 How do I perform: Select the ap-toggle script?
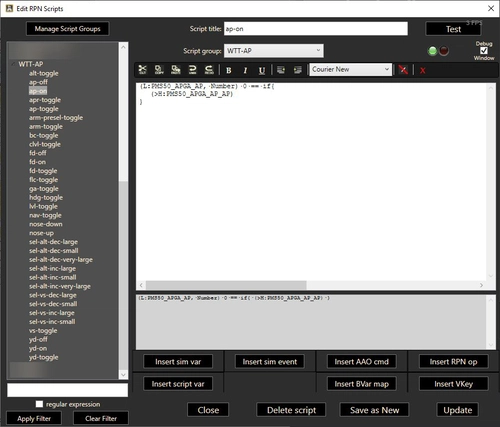pyautogui.click(x=44, y=109)
